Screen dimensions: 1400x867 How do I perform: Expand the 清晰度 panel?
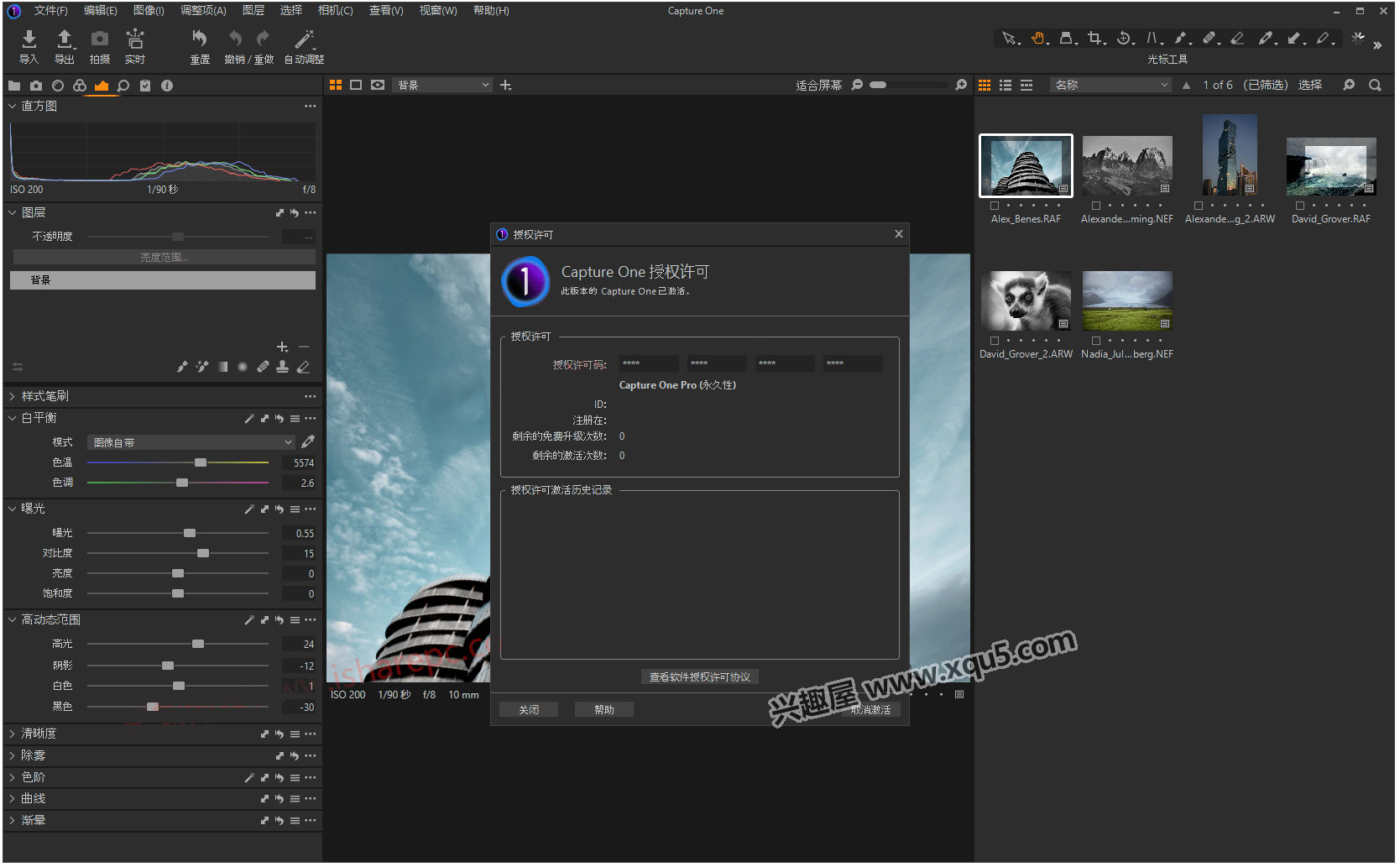(13, 734)
